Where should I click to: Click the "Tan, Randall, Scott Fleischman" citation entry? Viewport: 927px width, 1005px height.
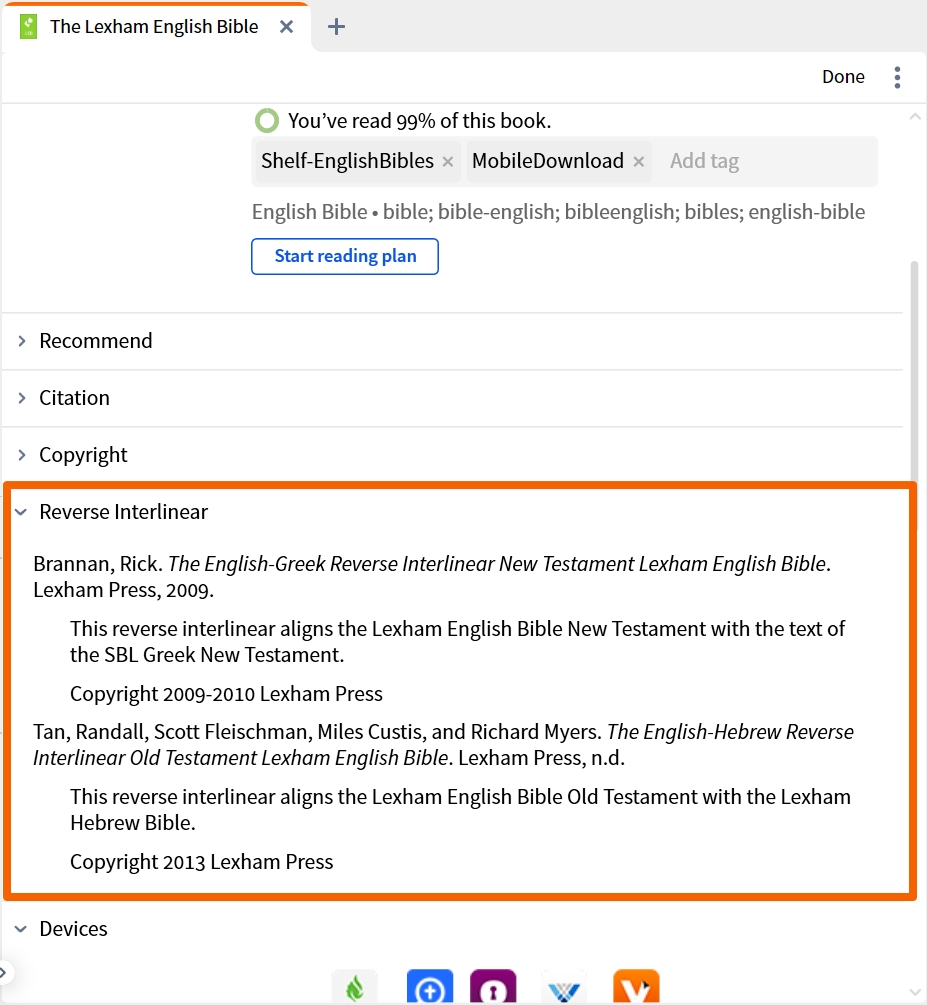444,745
